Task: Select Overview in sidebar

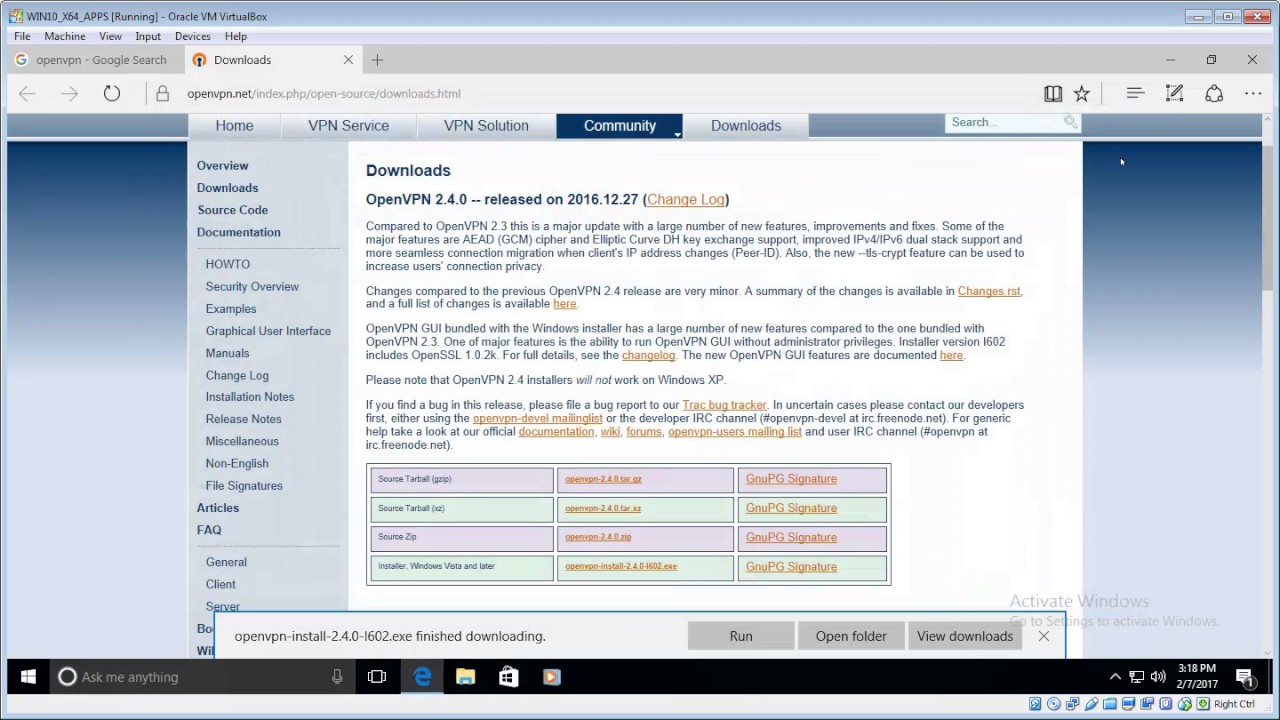Action: 222,166
